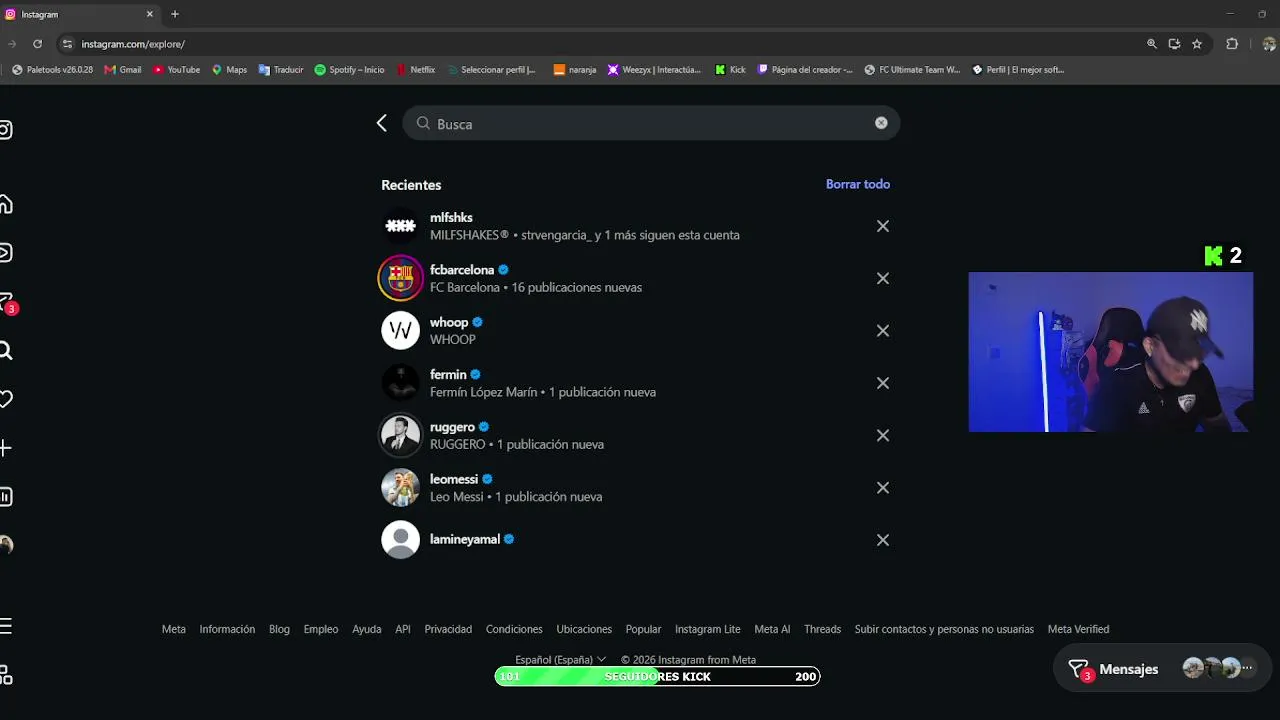Viewport: 1280px width, 720px height.
Task: Open the Mensajes options ellipsis
Action: [x=1247, y=668]
